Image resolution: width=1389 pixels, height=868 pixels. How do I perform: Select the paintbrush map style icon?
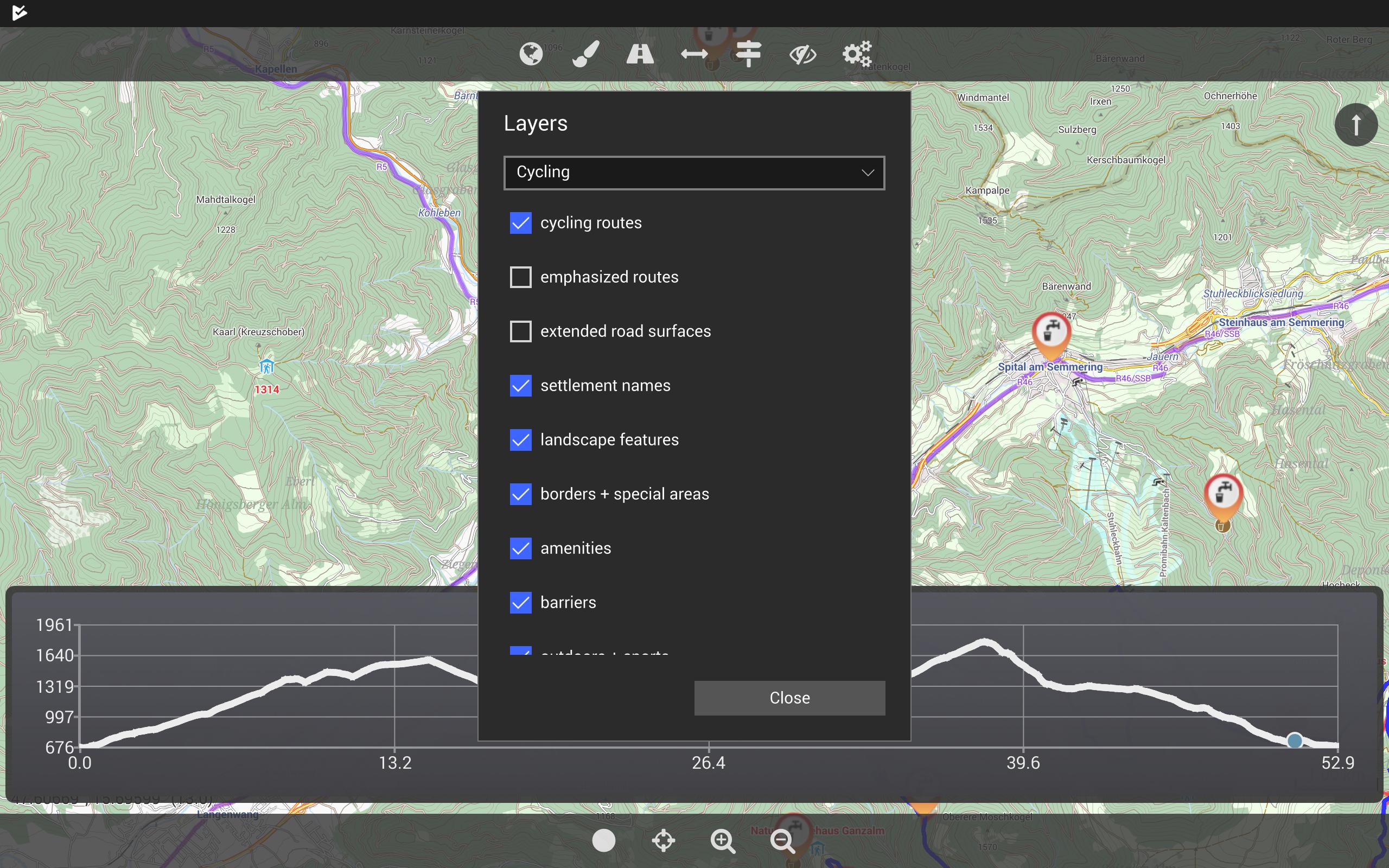click(585, 54)
